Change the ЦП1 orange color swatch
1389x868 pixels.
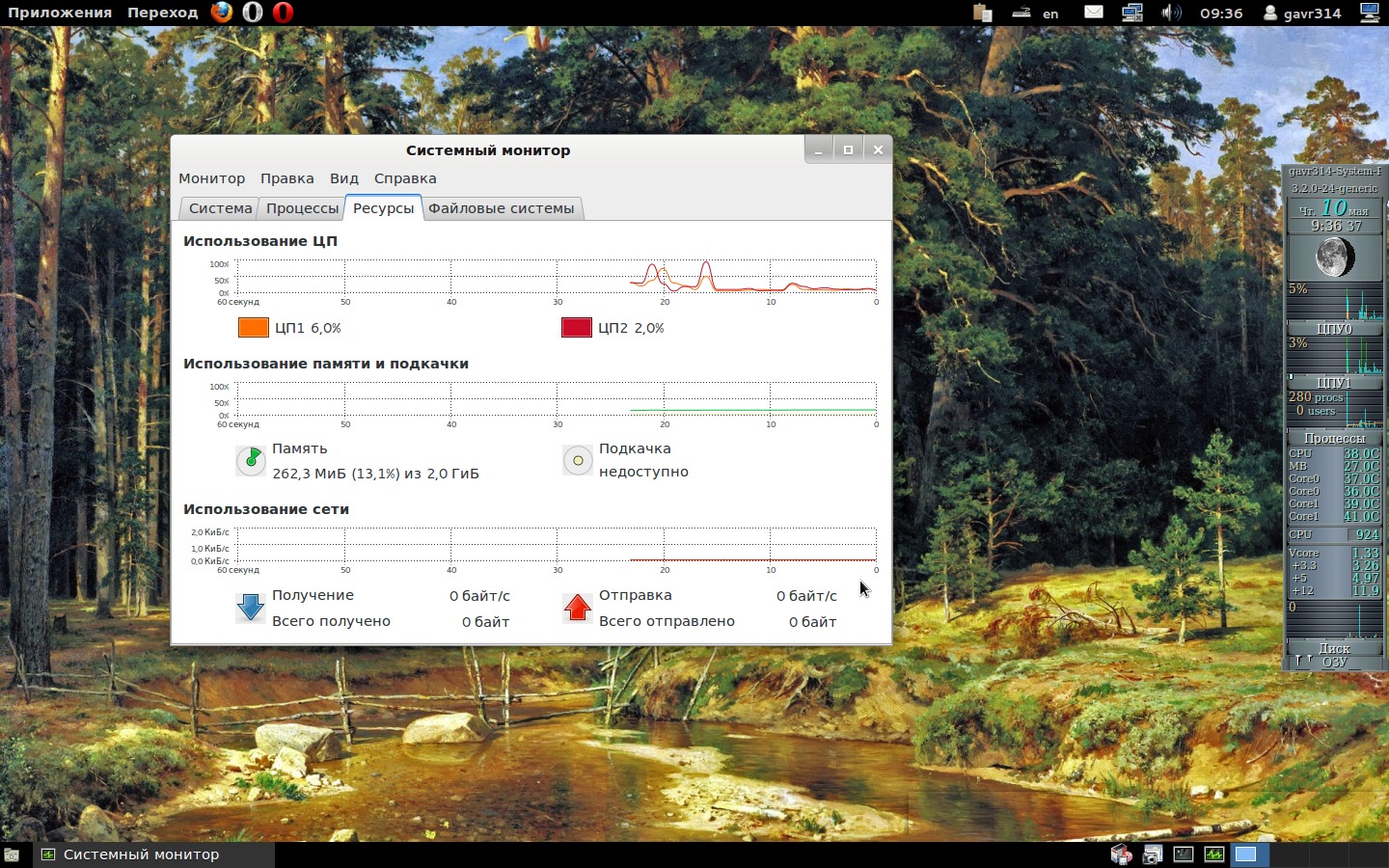click(x=253, y=328)
